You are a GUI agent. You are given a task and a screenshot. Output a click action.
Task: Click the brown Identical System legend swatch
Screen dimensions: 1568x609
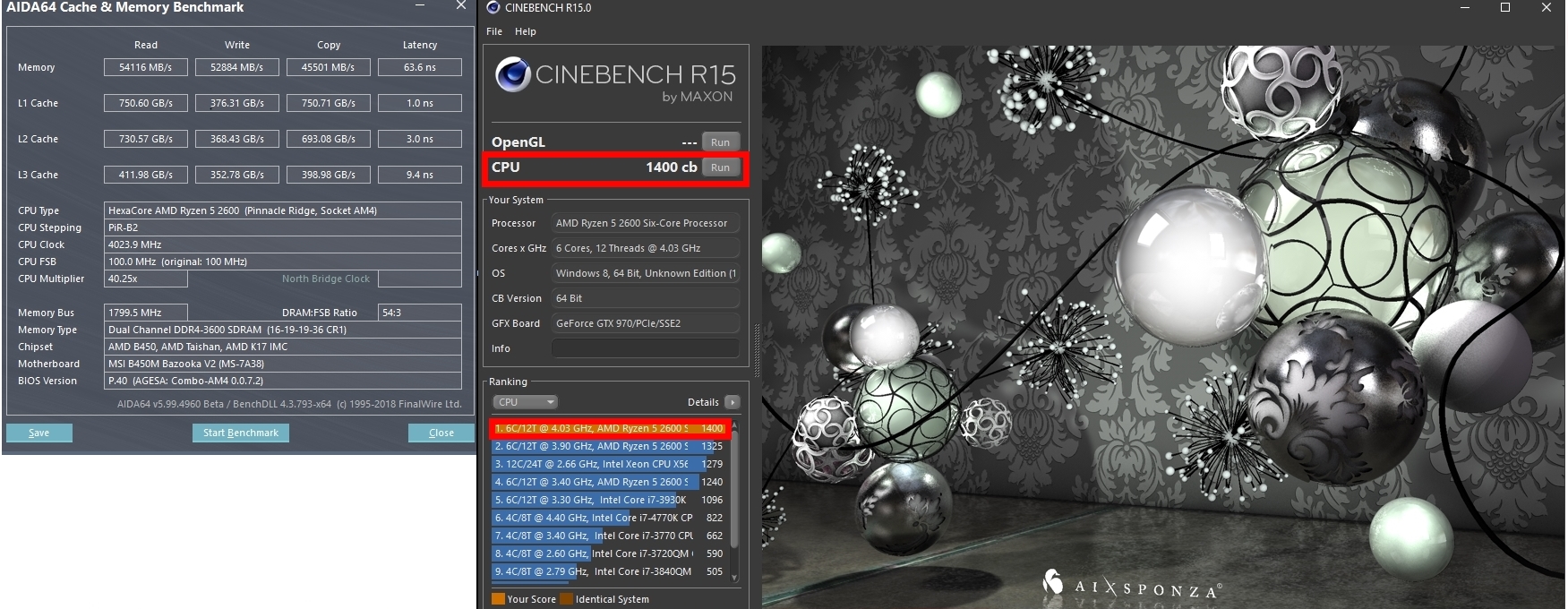[x=566, y=599]
